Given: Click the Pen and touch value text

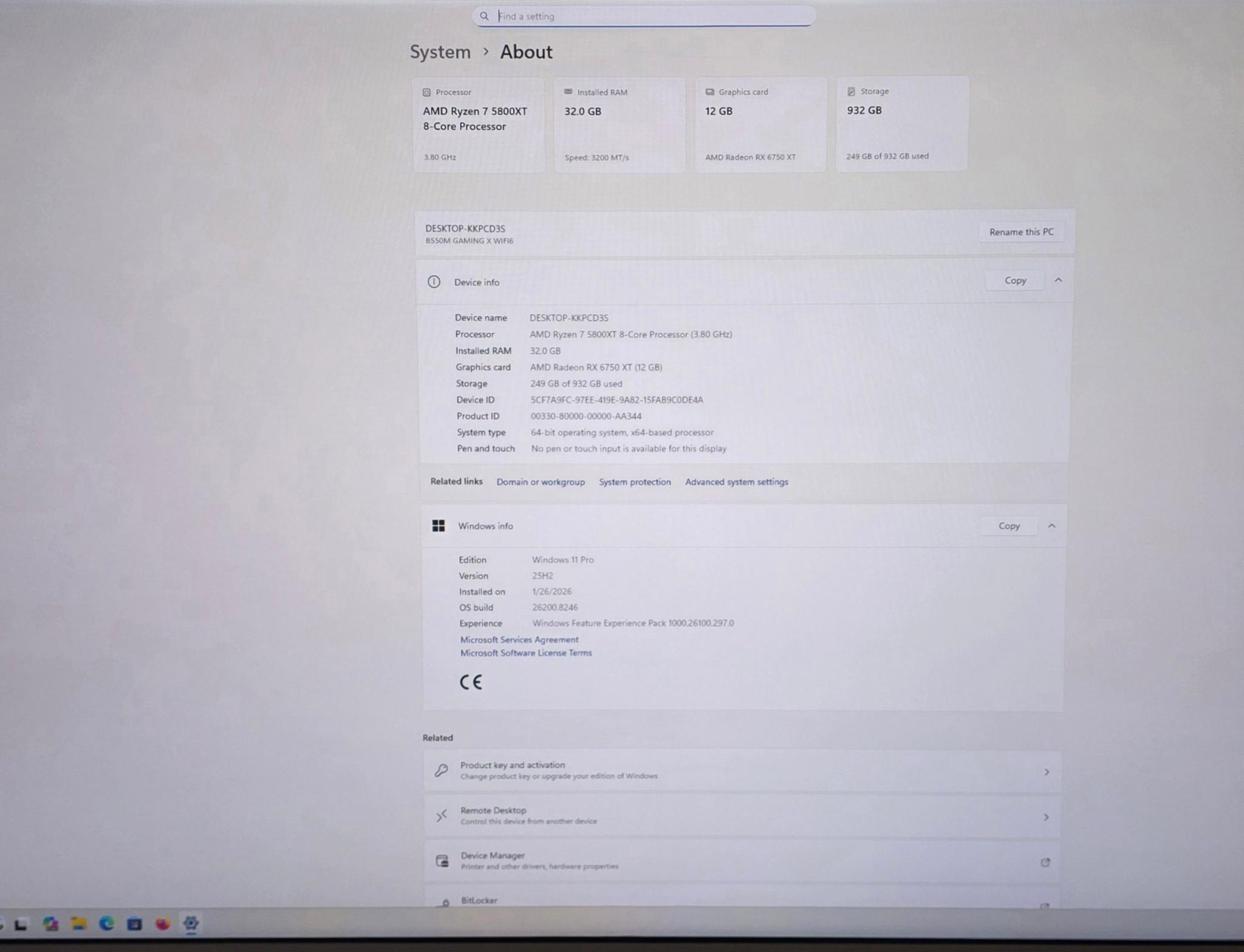Looking at the screenshot, I should [x=629, y=449].
